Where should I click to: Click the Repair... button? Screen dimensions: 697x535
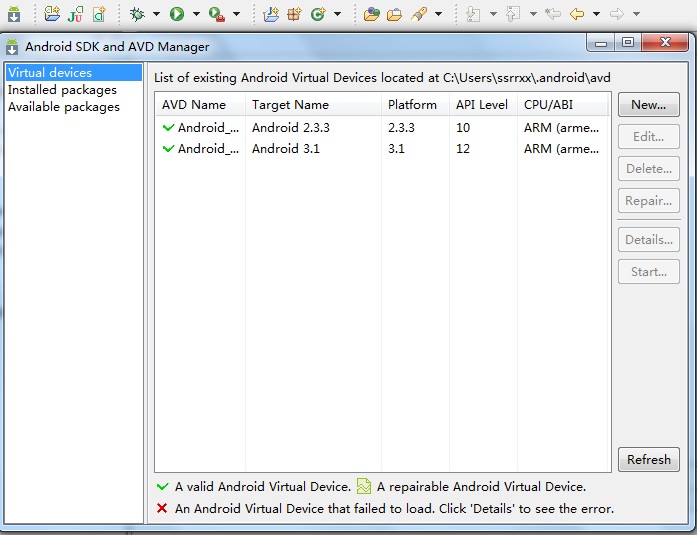click(649, 200)
